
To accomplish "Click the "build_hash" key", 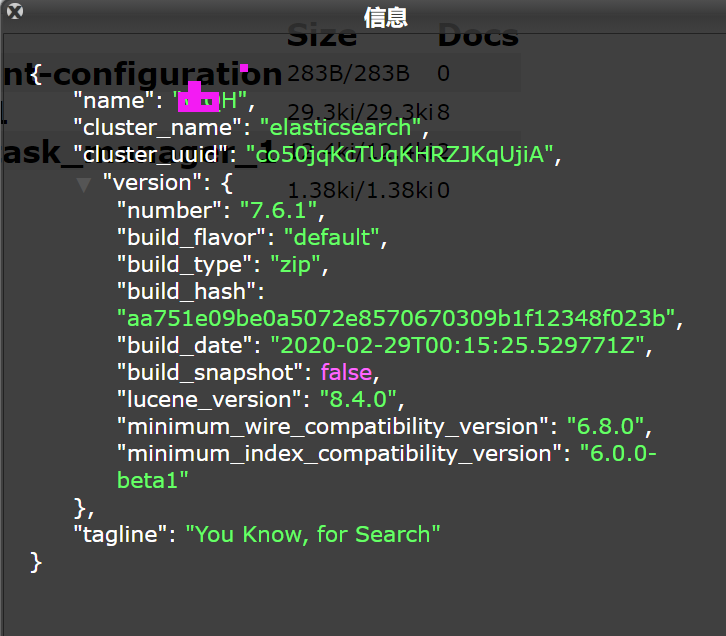I will [x=187, y=292].
